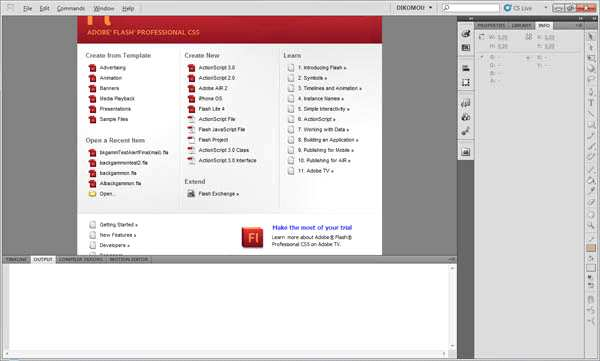Open the File menu

click(x=27, y=8)
